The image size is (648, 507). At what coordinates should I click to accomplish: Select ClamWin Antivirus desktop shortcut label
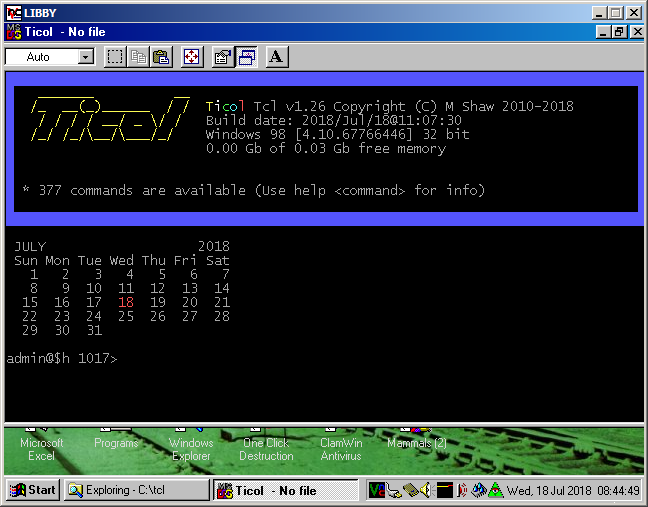[x=341, y=449]
